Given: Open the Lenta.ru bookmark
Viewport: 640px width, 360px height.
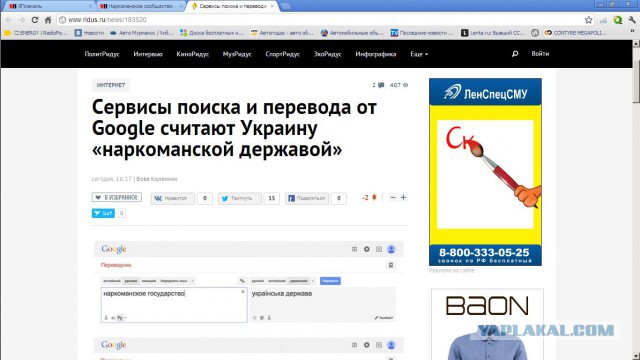Looking at the screenshot, I should click(493, 33).
